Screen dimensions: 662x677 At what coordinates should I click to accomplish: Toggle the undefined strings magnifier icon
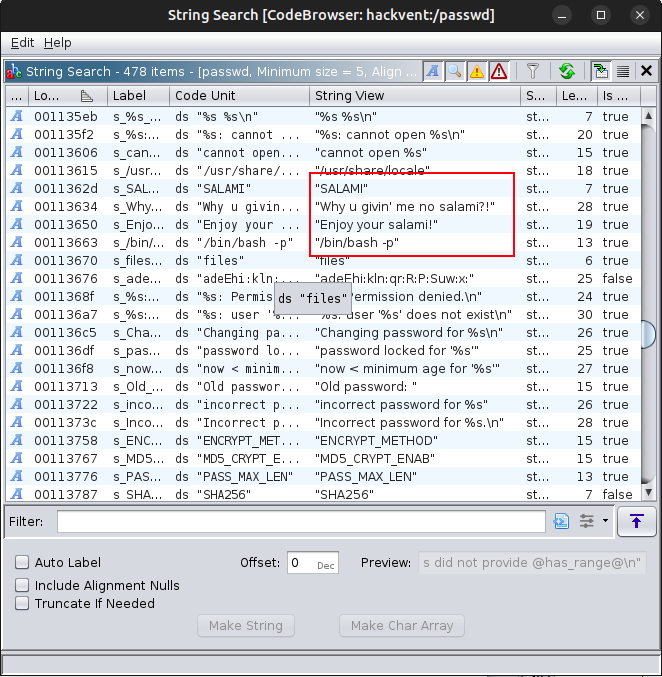click(x=454, y=71)
